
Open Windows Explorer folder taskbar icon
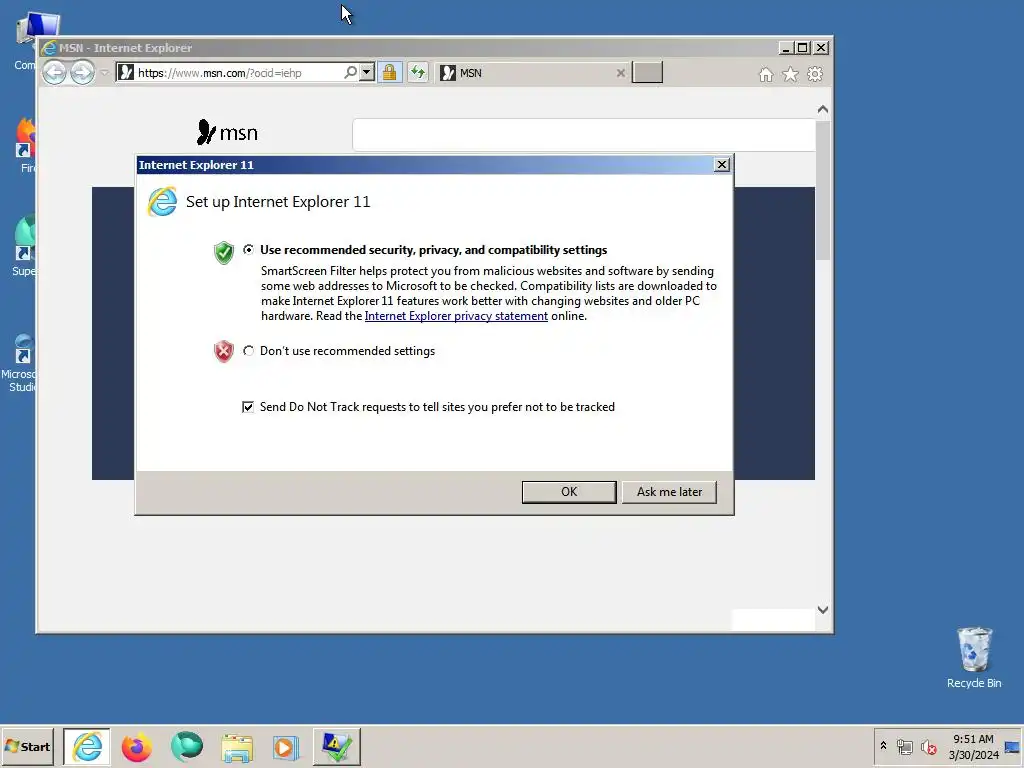pos(236,746)
